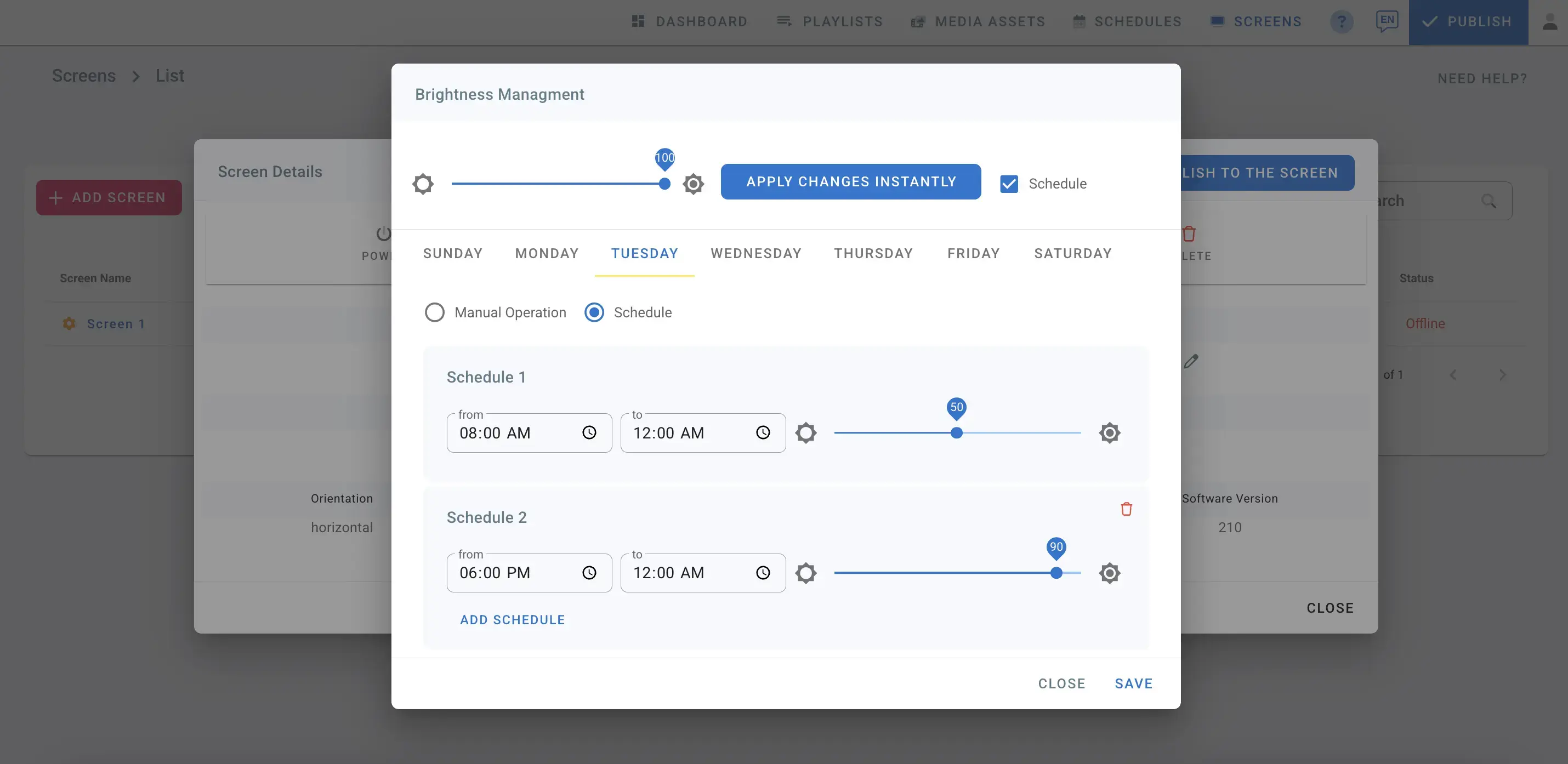The image size is (1568, 764).
Task: Click the Schedule 1 brightness slider handle at 50
Action: coord(956,432)
